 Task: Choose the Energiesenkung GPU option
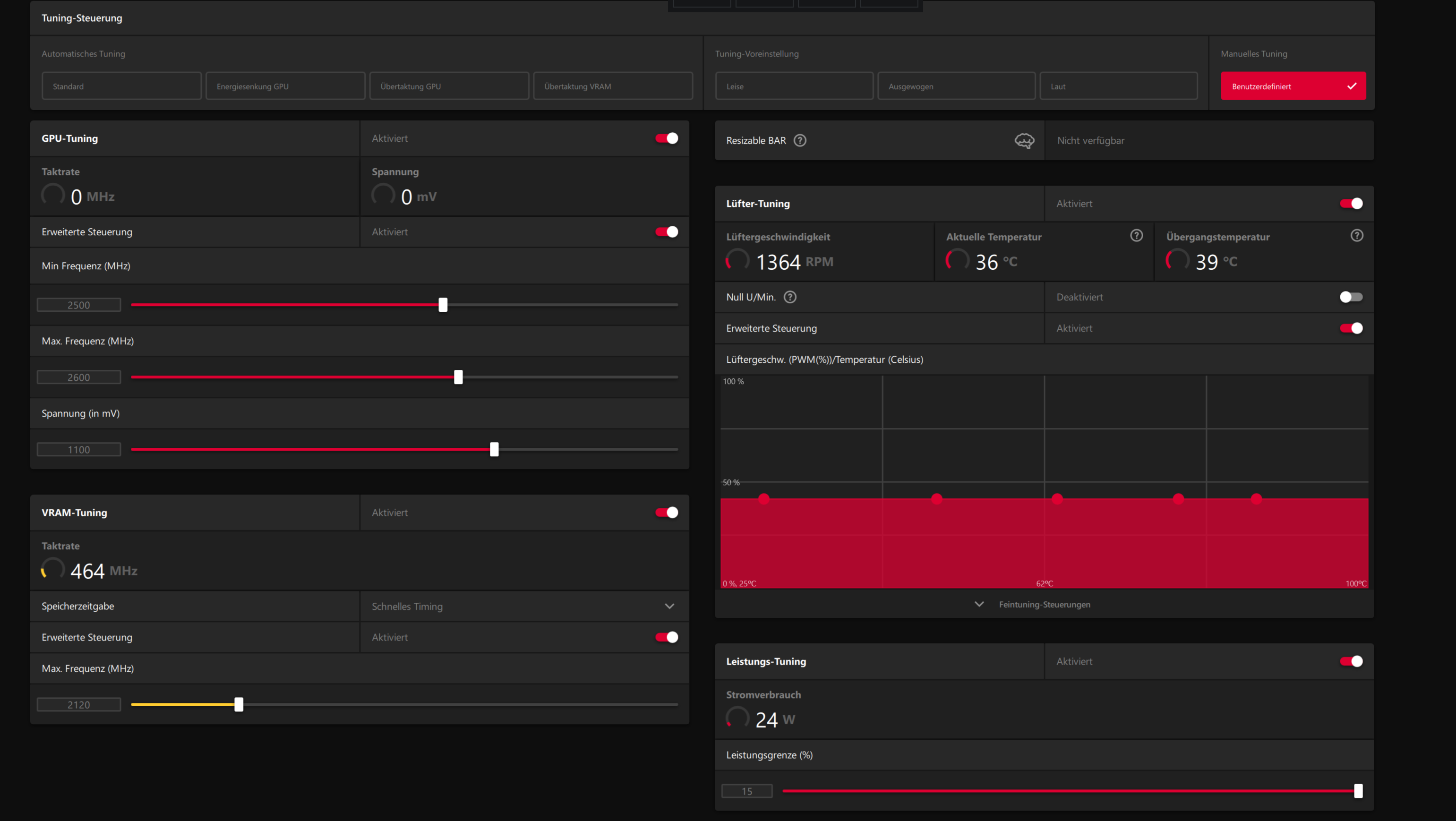point(285,86)
